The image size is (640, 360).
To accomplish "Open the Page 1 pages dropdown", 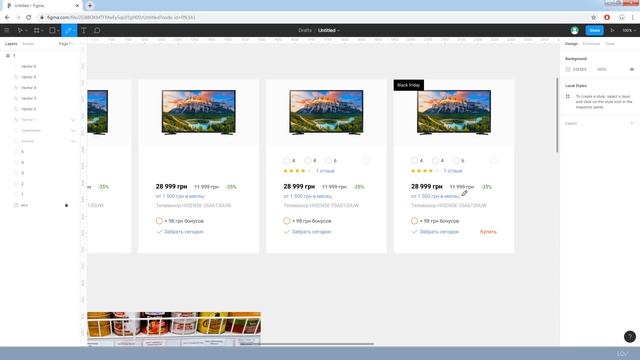I will 66,44.
